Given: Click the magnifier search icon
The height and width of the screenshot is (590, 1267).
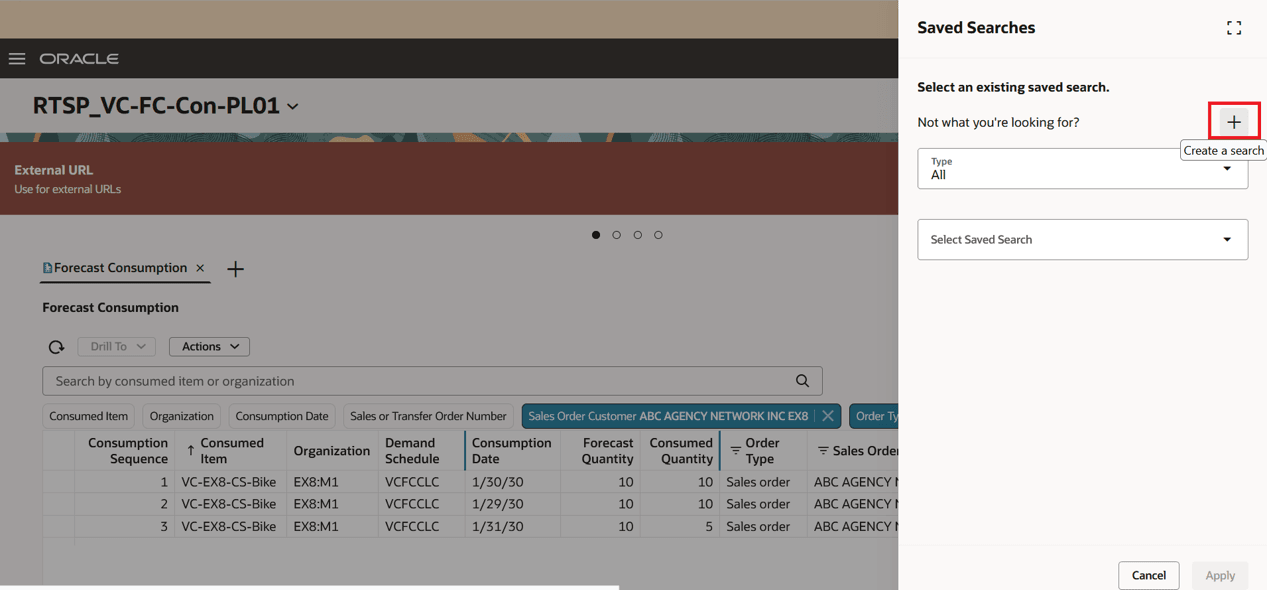Looking at the screenshot, I should [x=802, y=381].
